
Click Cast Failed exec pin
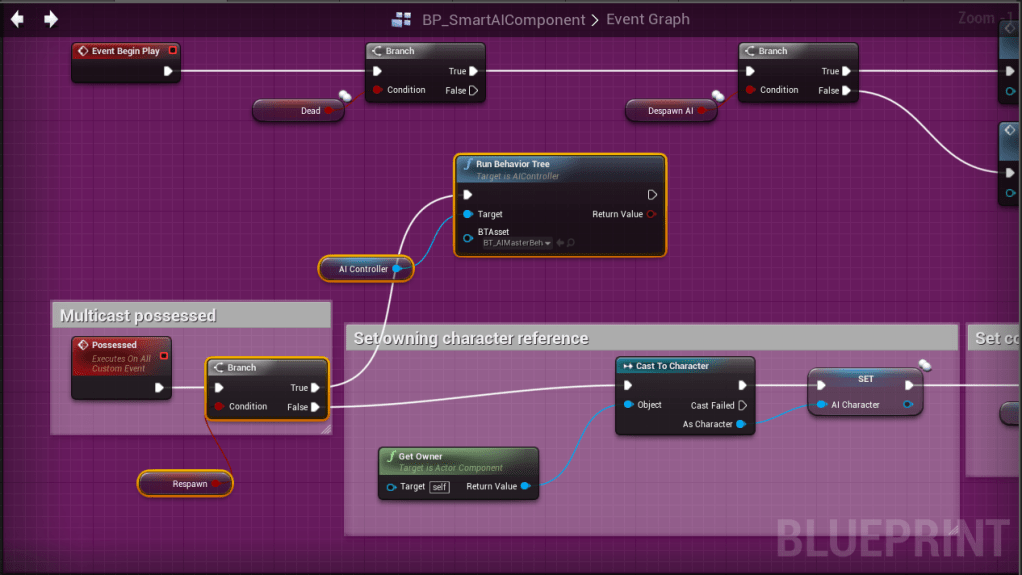(742, 405)
